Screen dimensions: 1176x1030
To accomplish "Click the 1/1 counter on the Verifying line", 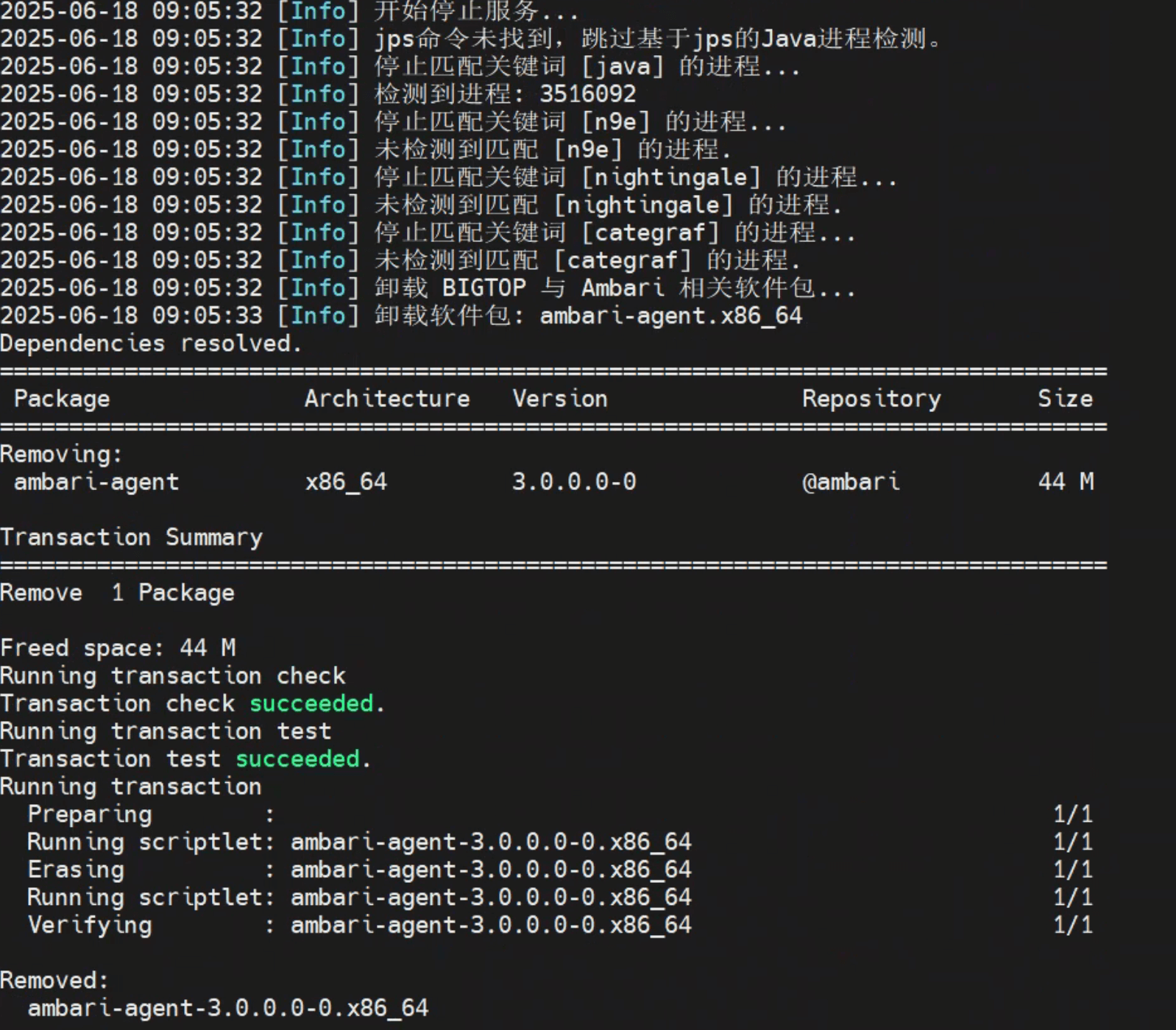I will pyautogui.click(x=1073, y=925).
